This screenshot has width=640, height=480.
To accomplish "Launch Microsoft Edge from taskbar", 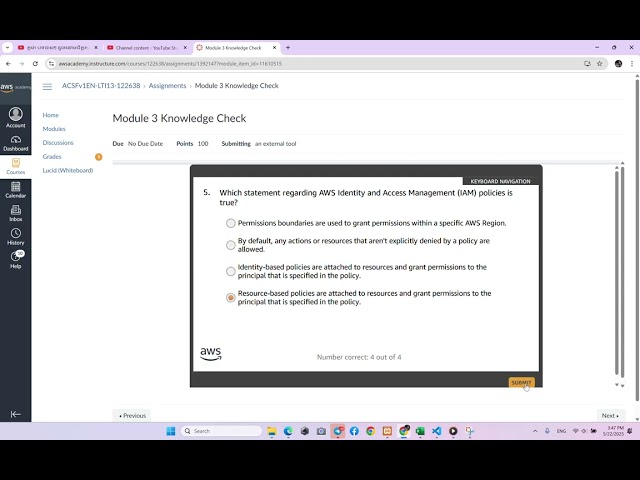I will [288, 431].
